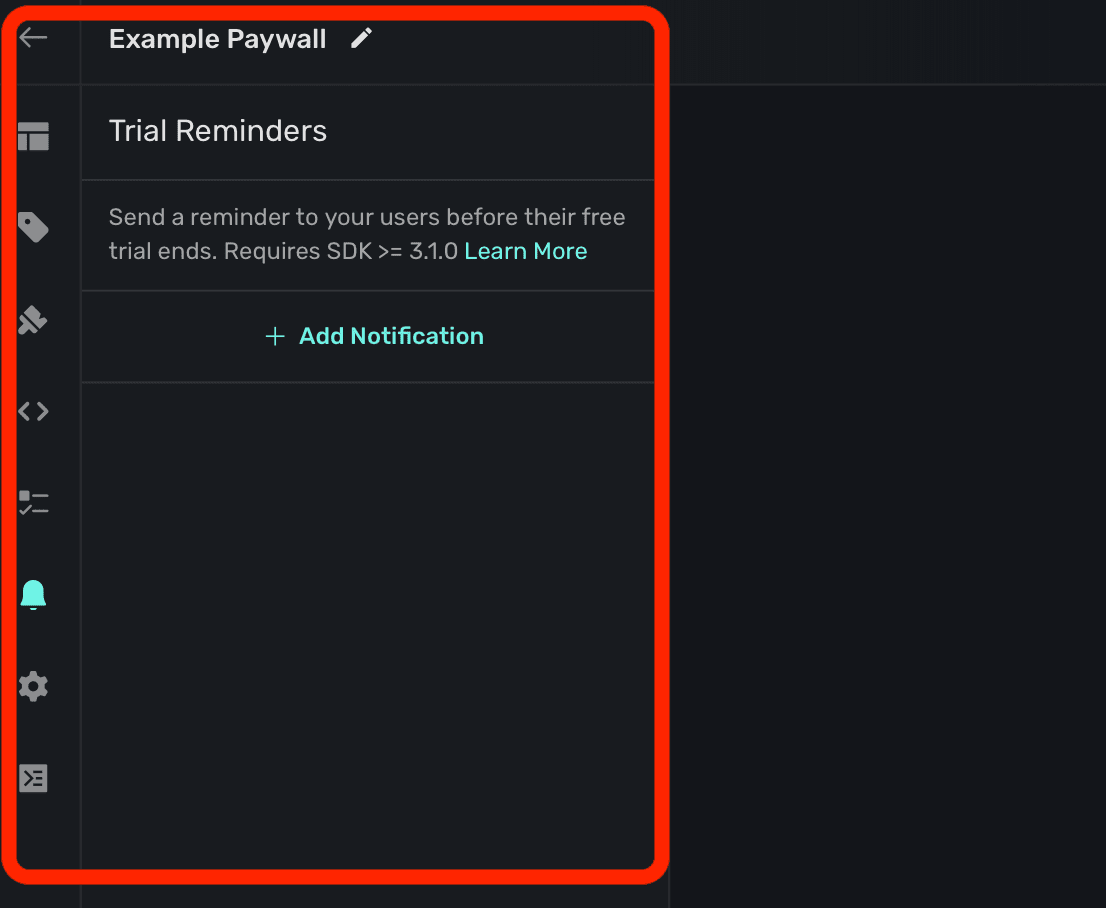Open the products tag icon panel
This screenshot has width=1106, height=908.
[x=33, y=228]
